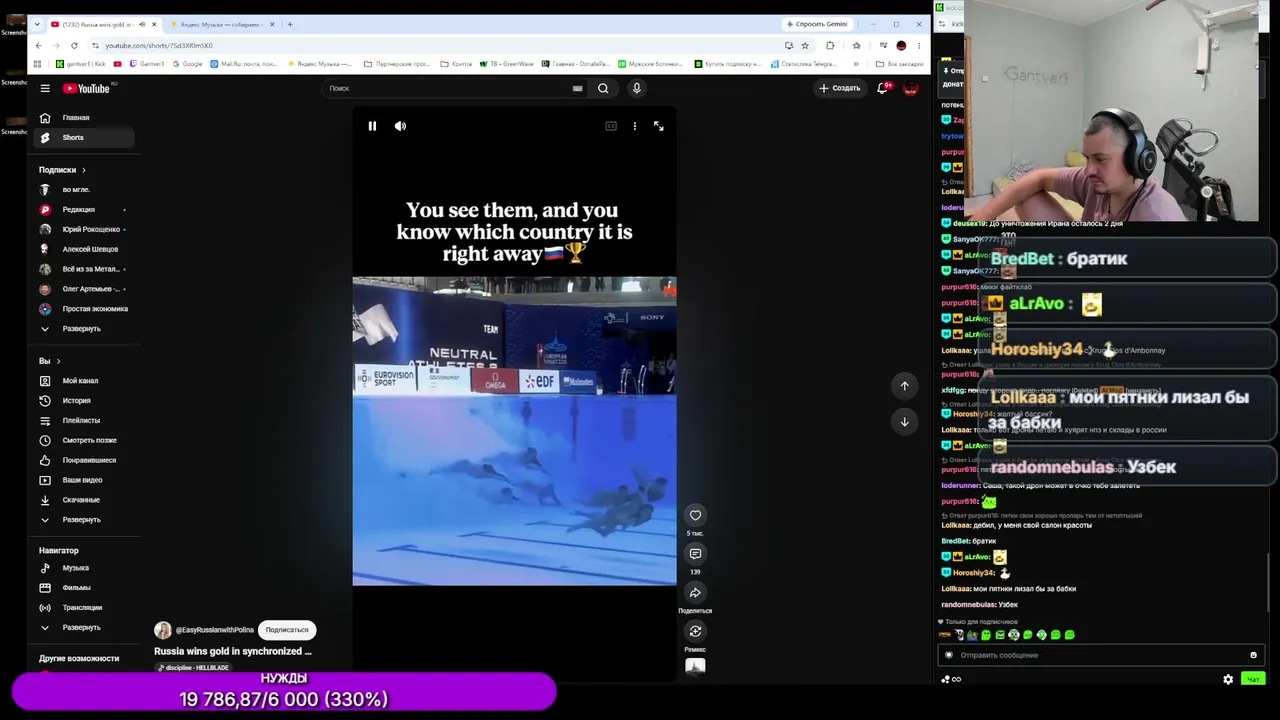Start voice search with the microphone icon

(636, 88)
